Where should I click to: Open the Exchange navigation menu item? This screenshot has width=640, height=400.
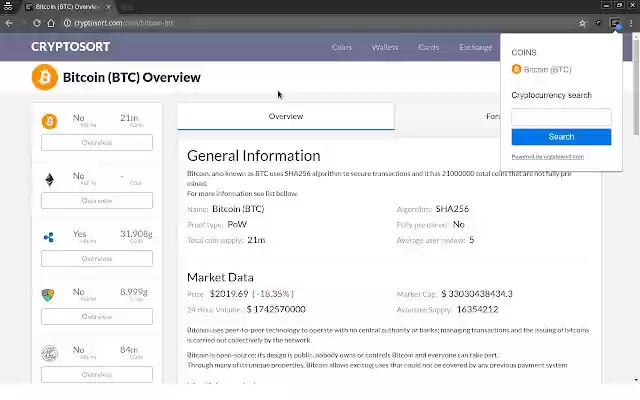point(476,47)
